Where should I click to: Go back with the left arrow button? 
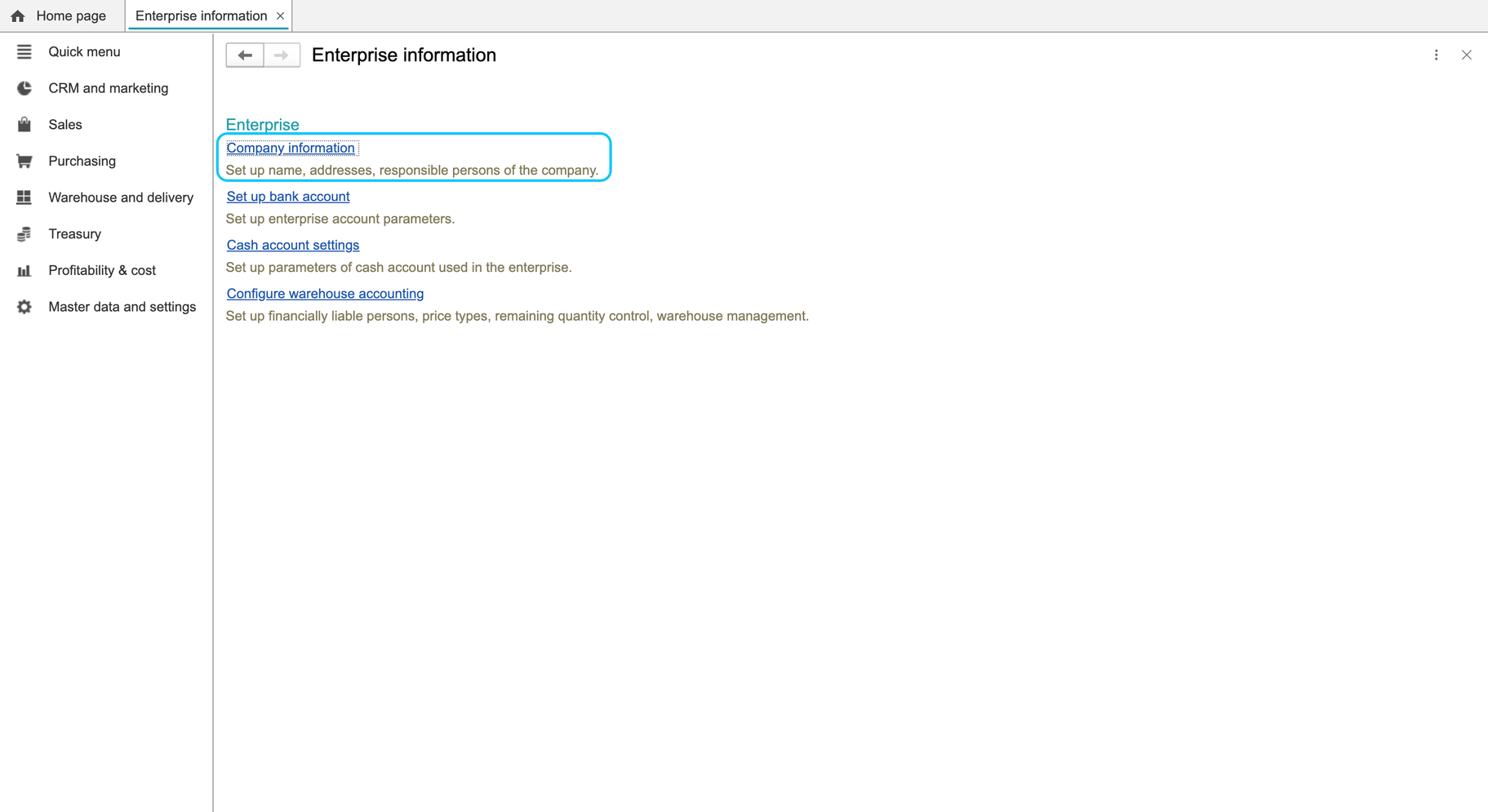click(x=245, y=55)
